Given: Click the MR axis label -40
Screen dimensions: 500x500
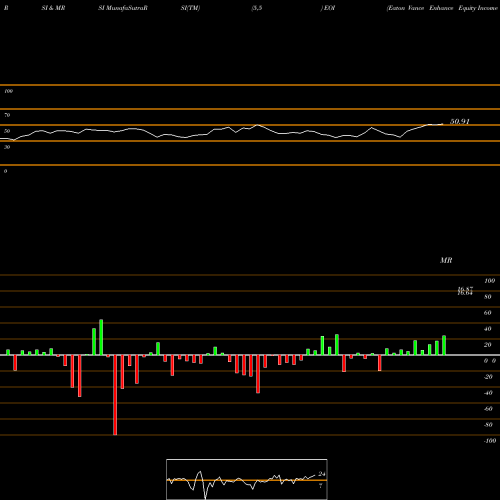Looking at the screenshot, I should (x=488, y=393).
